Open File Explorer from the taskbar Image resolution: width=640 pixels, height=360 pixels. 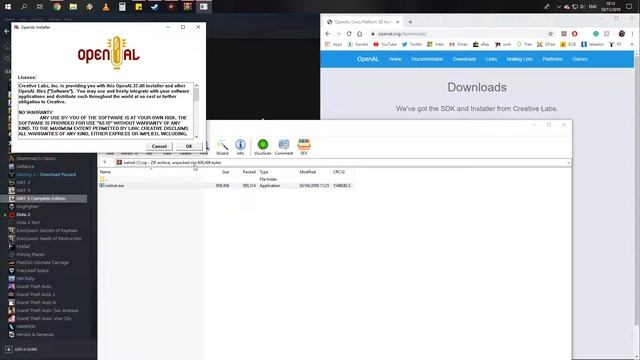point(73,7)
